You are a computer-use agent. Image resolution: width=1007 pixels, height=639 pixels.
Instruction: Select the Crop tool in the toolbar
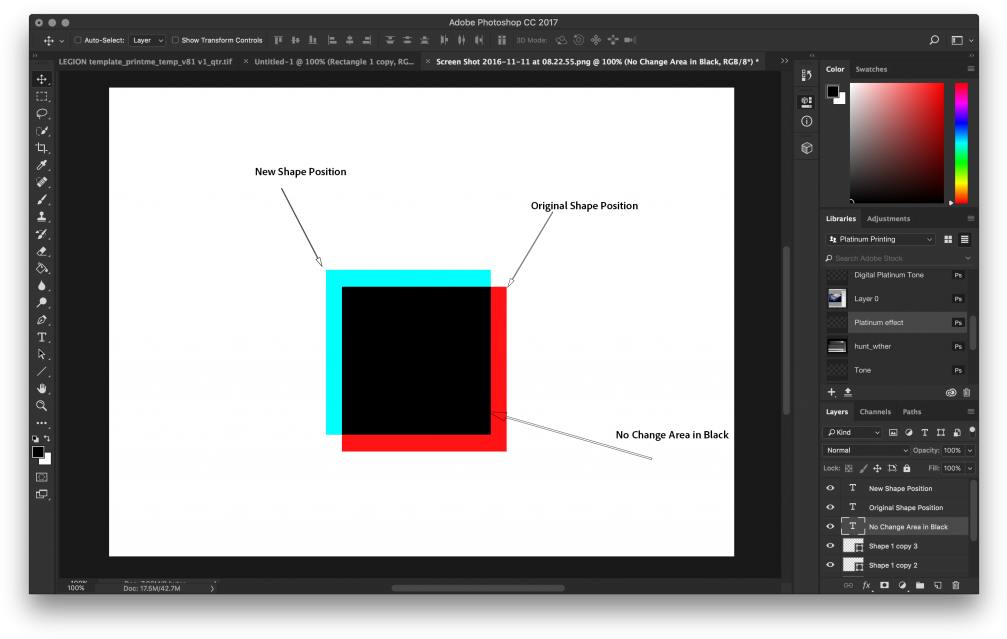(x=42, y=148)
